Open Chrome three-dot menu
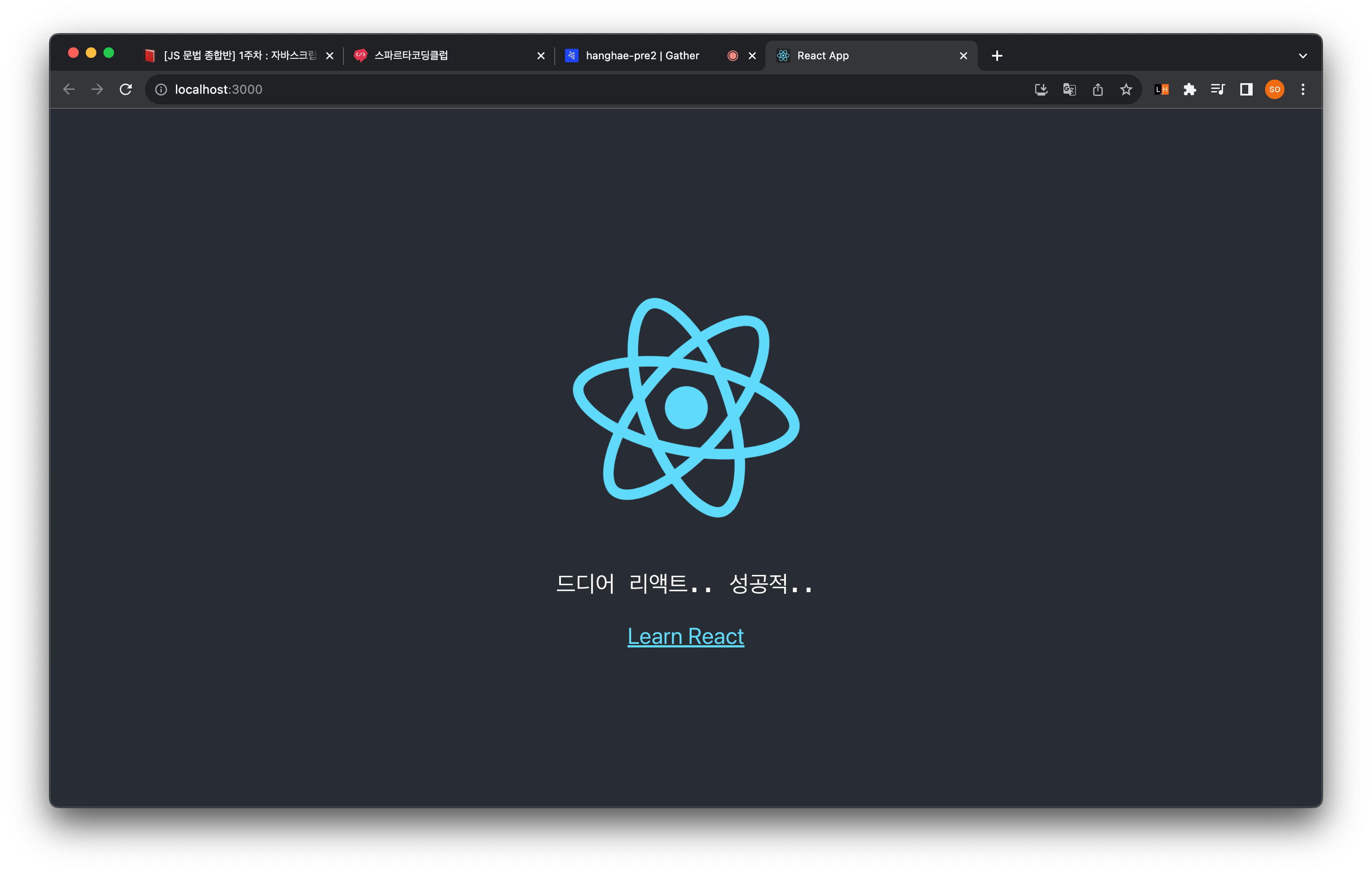The height and width of the screenshot is (873, 1372). 1303,89
